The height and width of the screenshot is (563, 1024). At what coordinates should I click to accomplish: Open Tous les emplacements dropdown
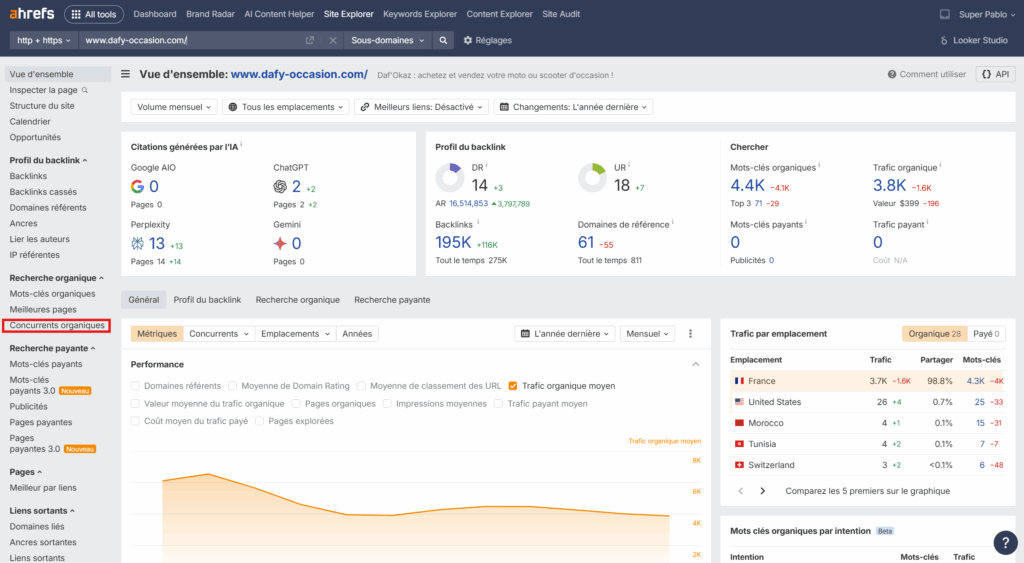(285, 107)
